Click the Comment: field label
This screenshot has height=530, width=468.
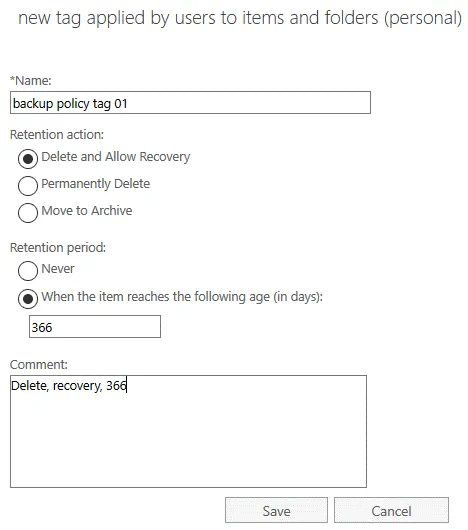[39, 364]
